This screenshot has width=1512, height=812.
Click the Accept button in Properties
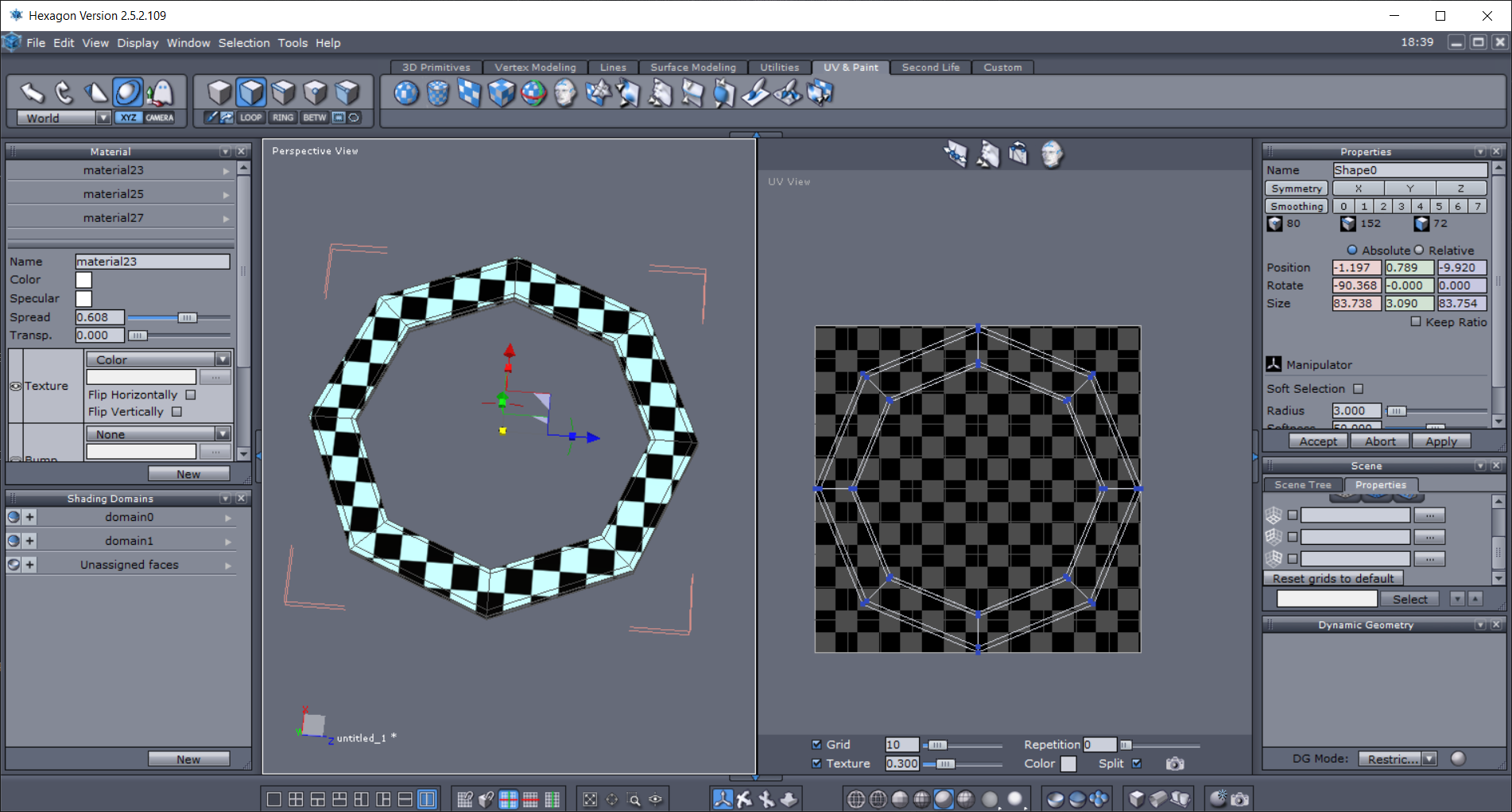(1317, 441)
